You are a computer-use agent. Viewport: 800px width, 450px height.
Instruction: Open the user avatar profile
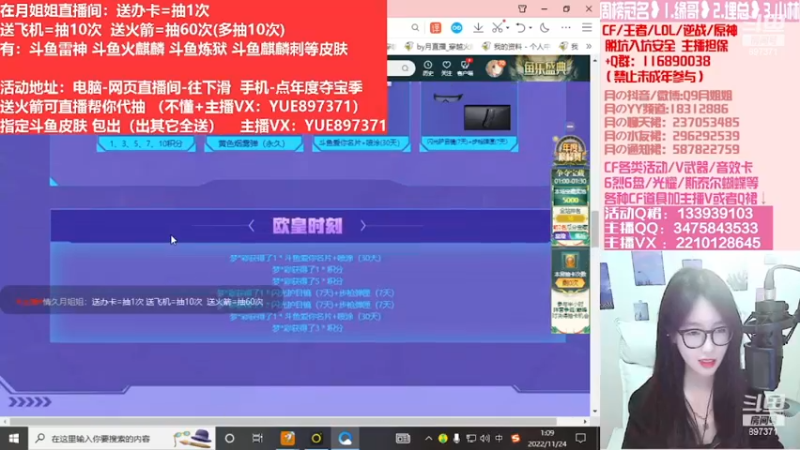pos(494,68)
